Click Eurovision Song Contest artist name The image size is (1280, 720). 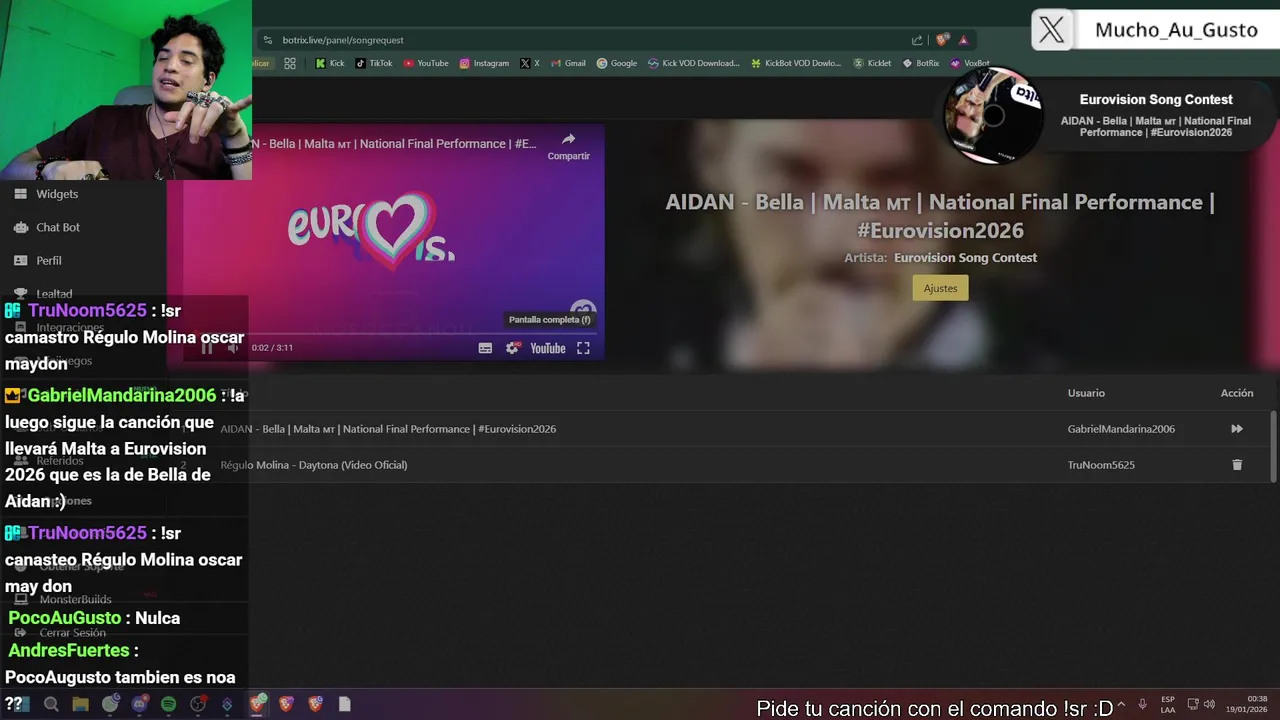click(965, 258)
